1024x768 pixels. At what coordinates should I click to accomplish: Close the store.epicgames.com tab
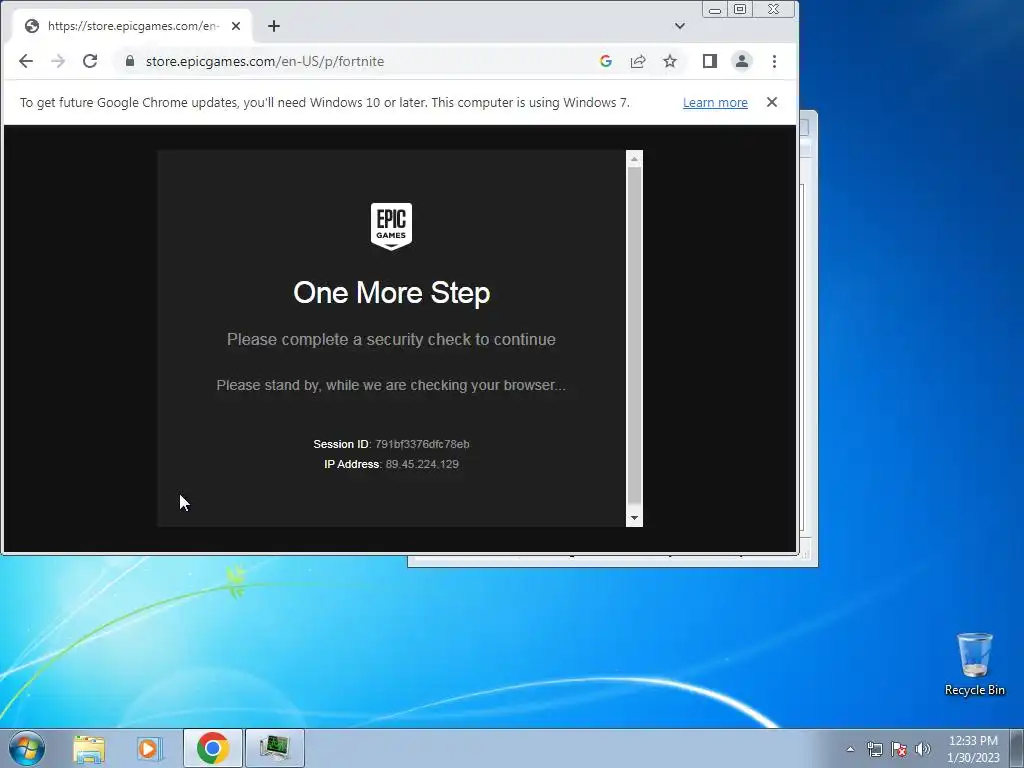pyautogui.click(x=236, y=26)
